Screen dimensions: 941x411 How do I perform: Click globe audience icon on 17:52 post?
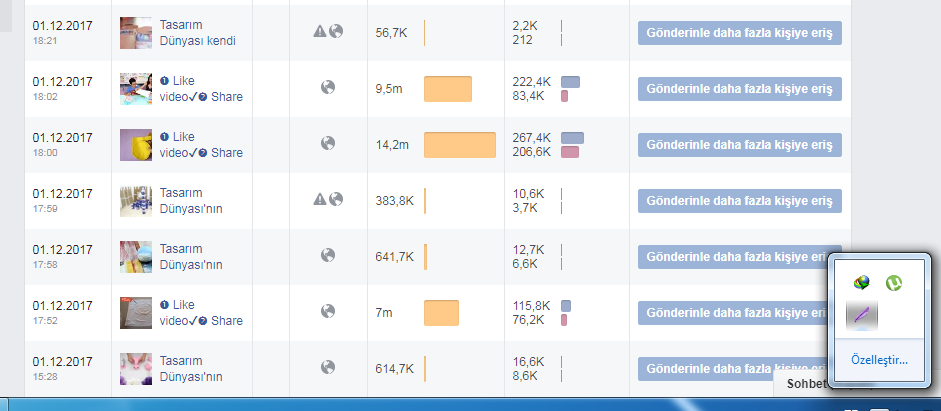(x=328, y=311)
